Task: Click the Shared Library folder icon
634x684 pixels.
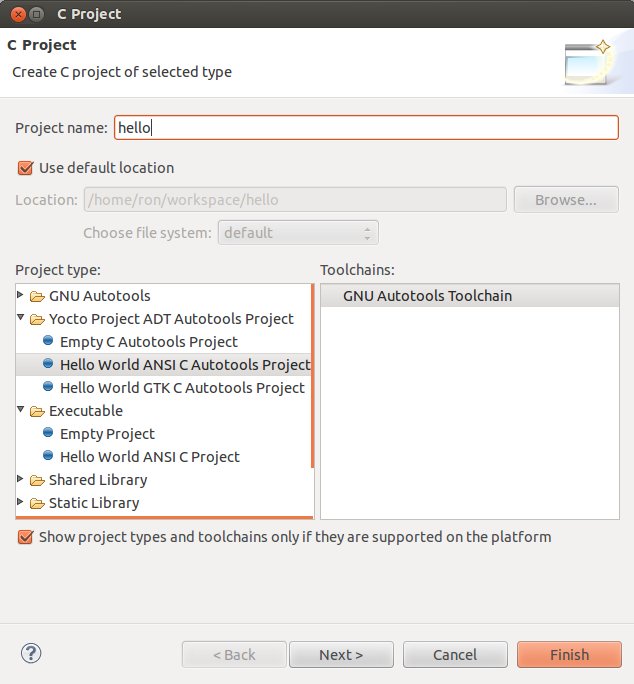Action: click(x=37, y=480)
